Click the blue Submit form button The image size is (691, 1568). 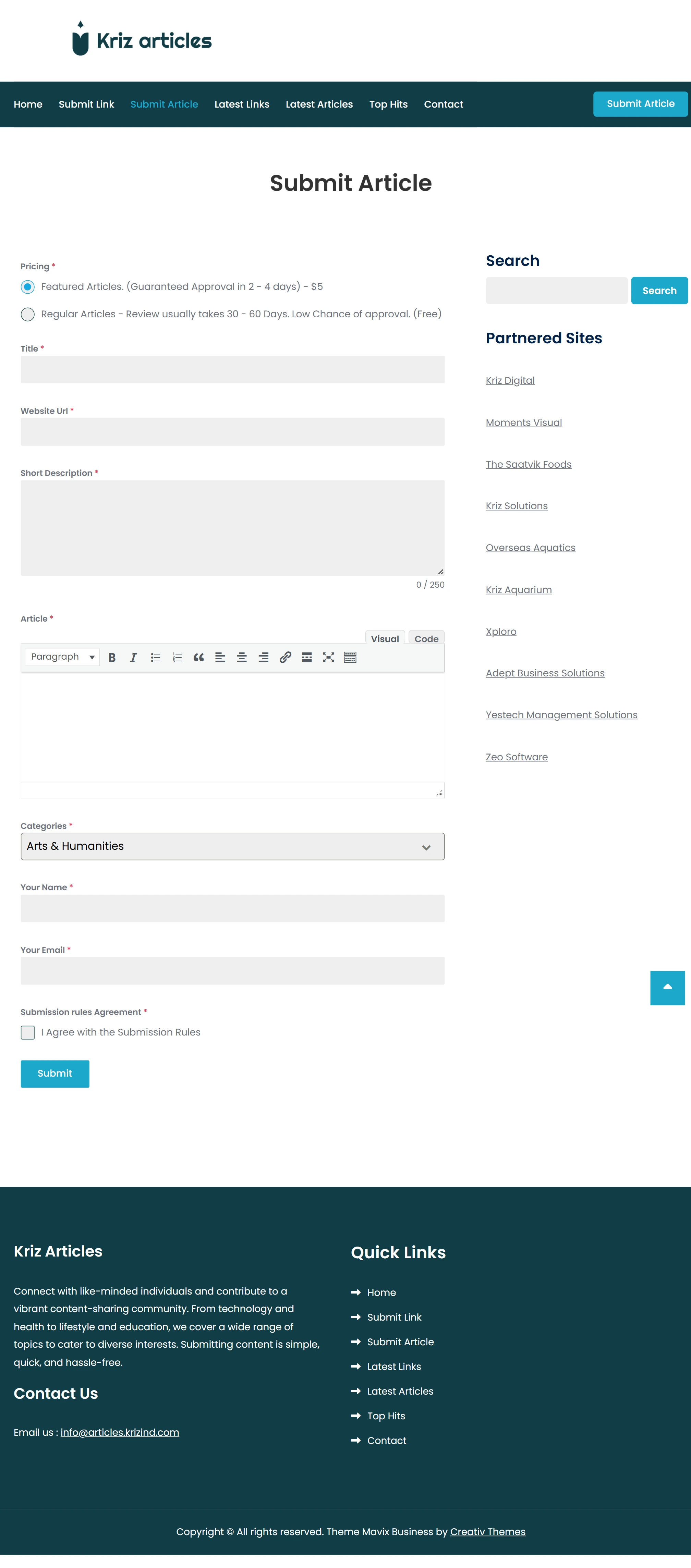tap(55, 1074)
